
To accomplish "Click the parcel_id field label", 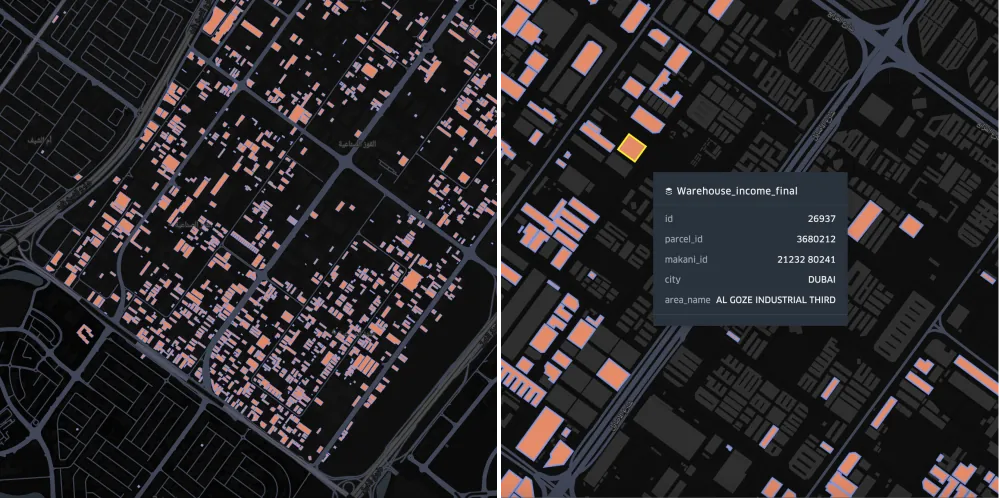I will coord(683,239).
